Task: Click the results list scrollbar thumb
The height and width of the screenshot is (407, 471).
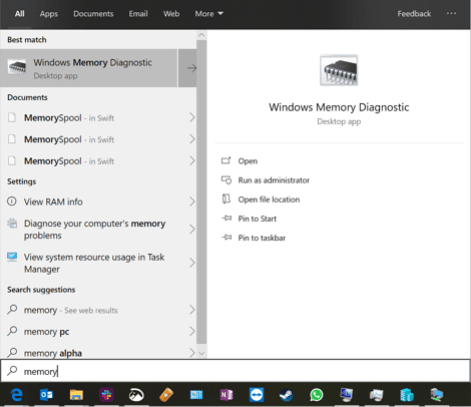Action: (x=201, y=192)
